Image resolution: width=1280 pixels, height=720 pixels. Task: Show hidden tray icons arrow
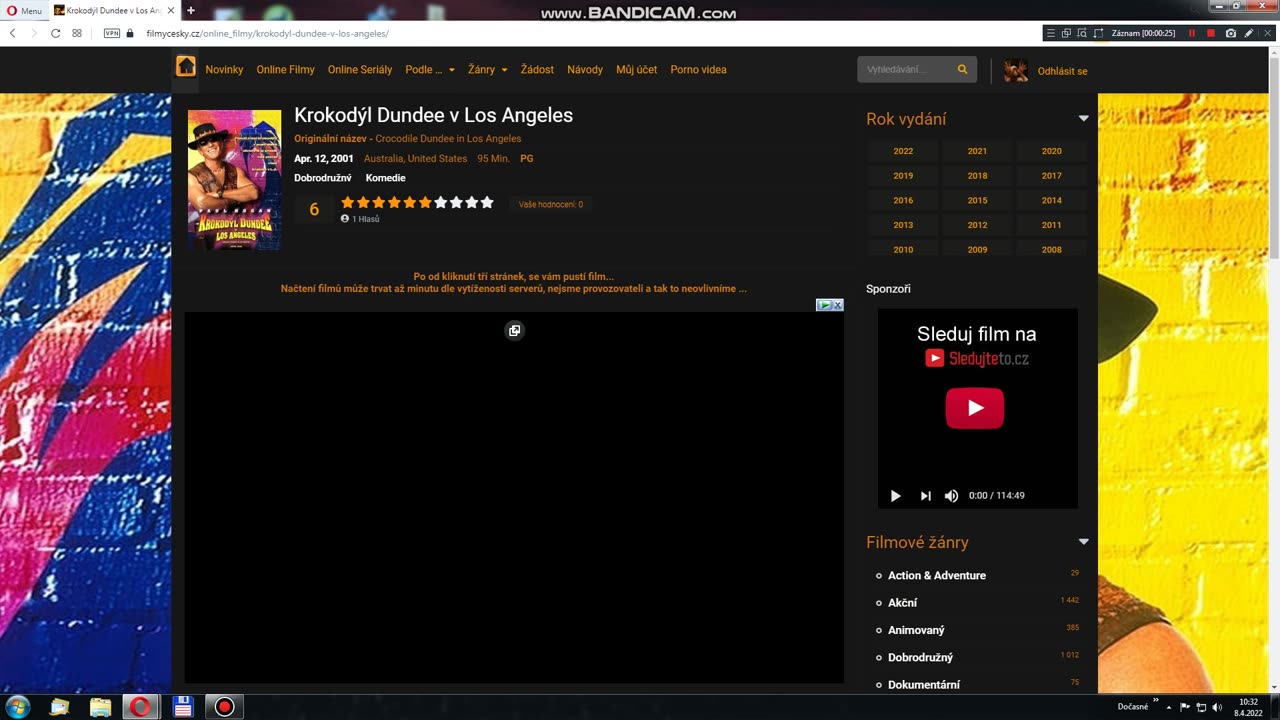1168,707
